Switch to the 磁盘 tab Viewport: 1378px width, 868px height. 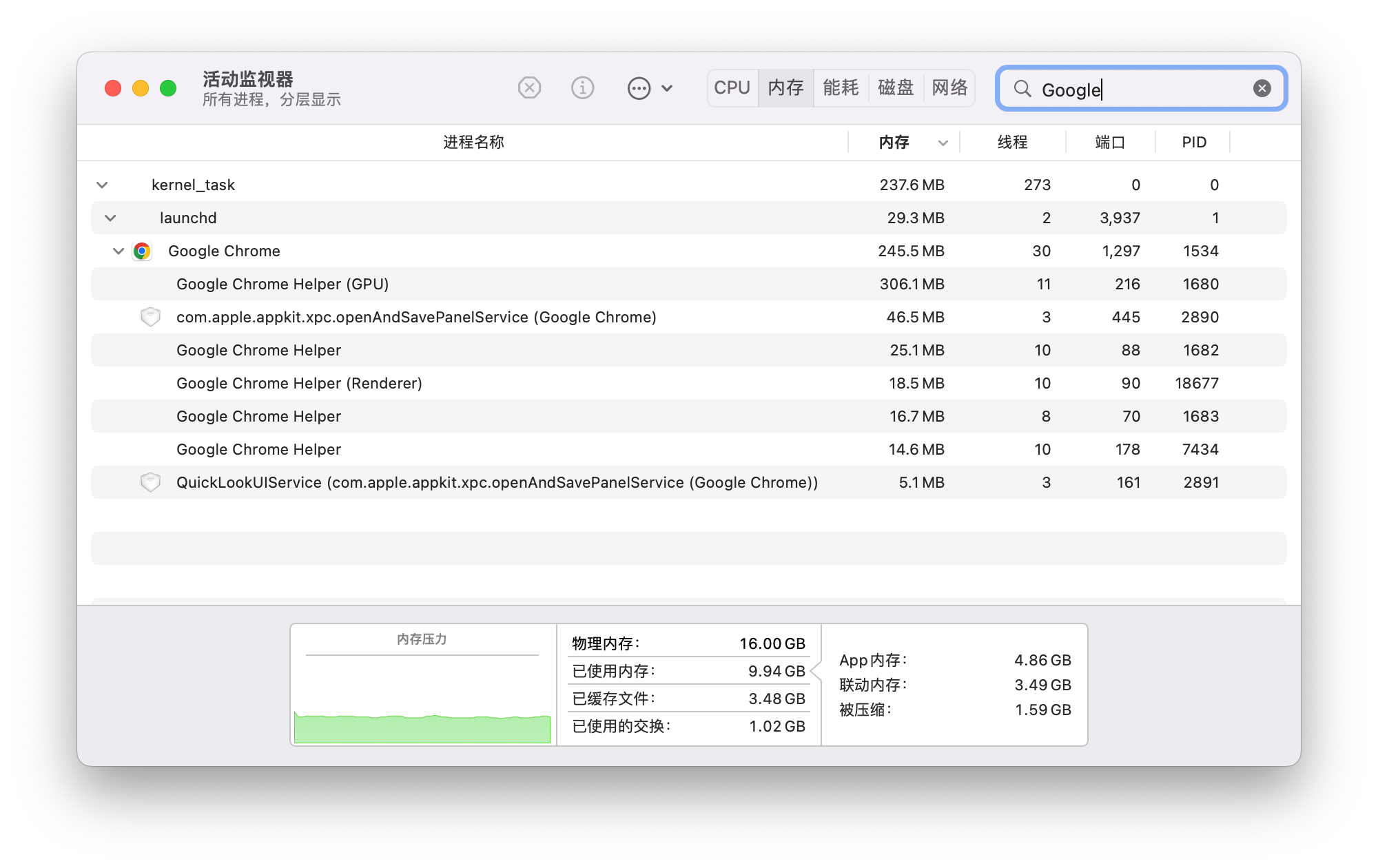point(896,88)
